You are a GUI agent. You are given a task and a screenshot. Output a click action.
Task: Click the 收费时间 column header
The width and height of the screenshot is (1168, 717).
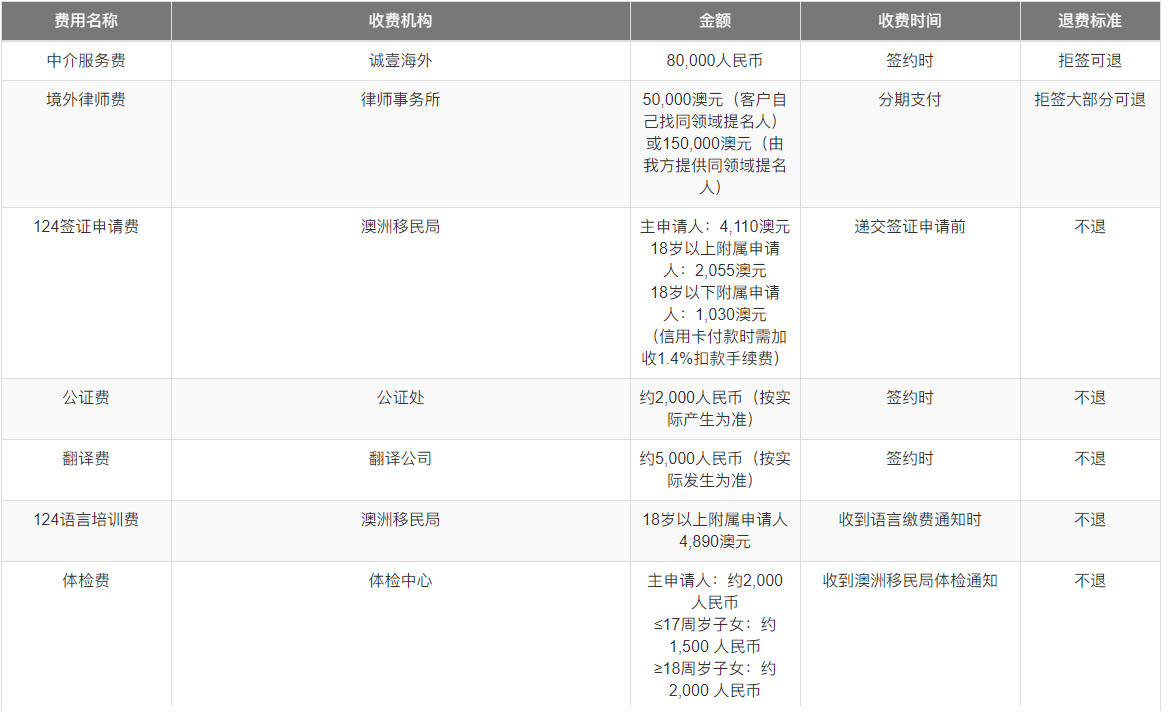coord(910,21)
